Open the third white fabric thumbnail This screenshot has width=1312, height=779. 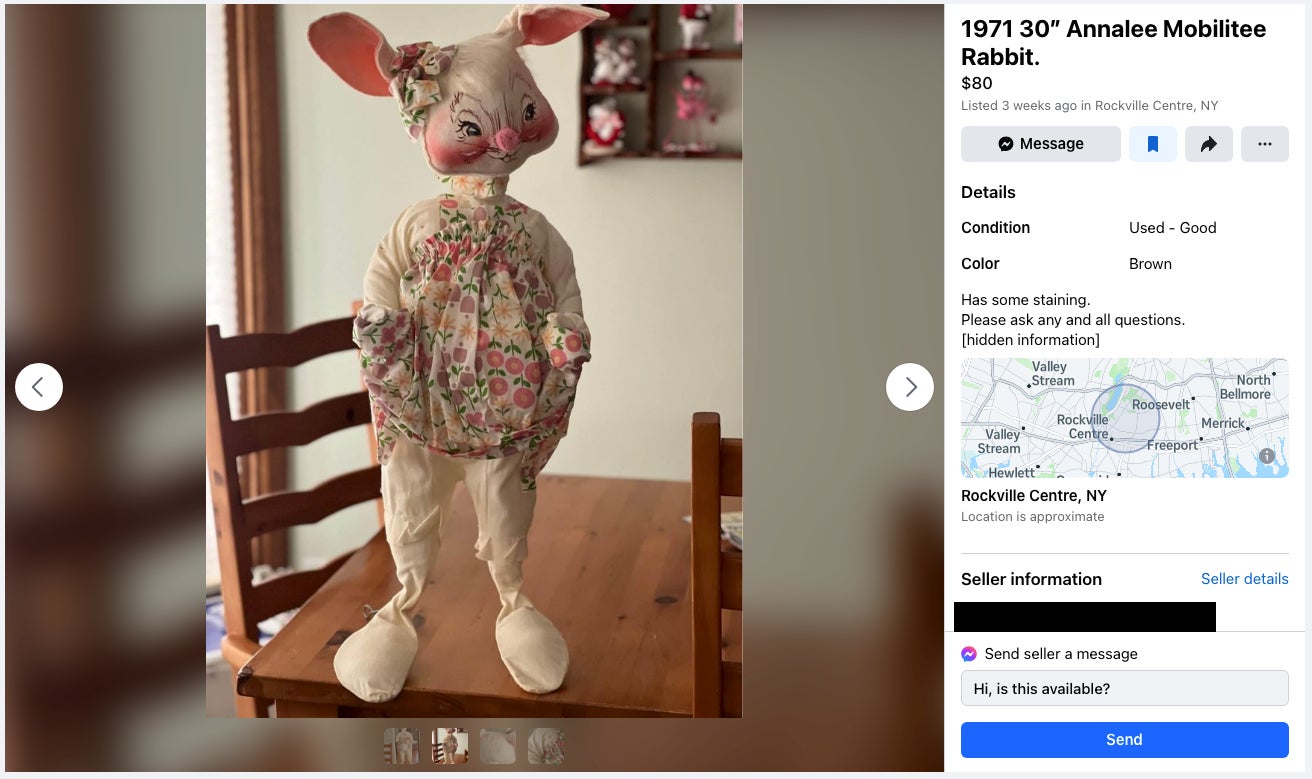tap(497, 746)
